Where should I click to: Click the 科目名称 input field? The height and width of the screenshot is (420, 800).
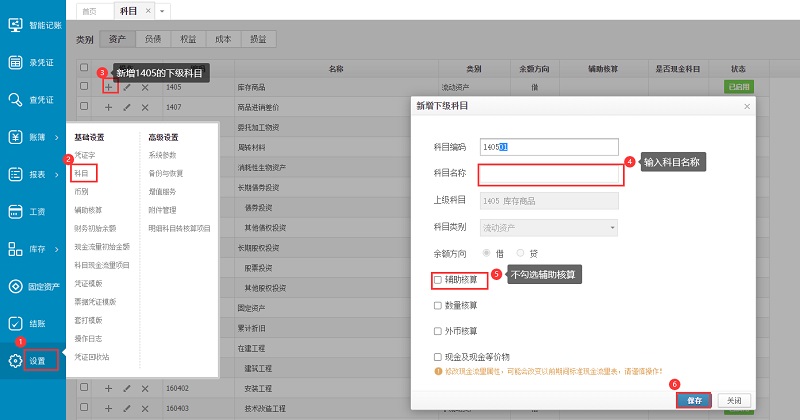tap(551, 175)
